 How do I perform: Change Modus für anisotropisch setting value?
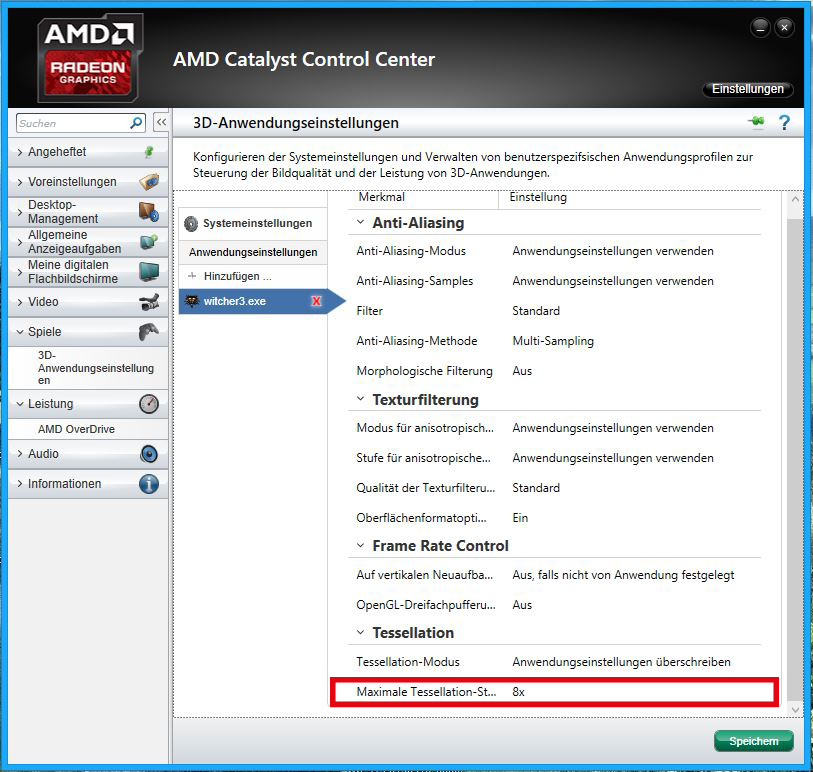point(613,428)
